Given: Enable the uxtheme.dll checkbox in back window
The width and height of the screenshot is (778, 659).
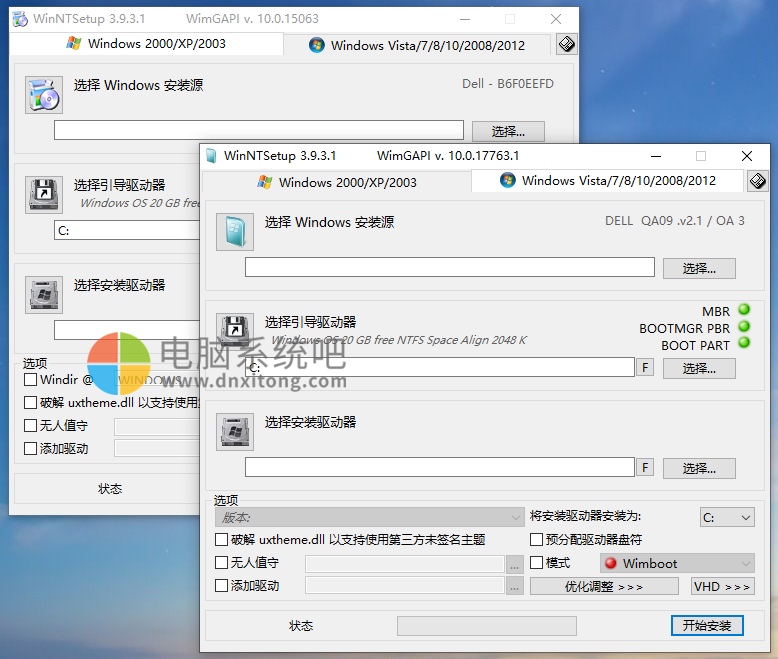Looking at the screenshot, I should tap(30, 402).
